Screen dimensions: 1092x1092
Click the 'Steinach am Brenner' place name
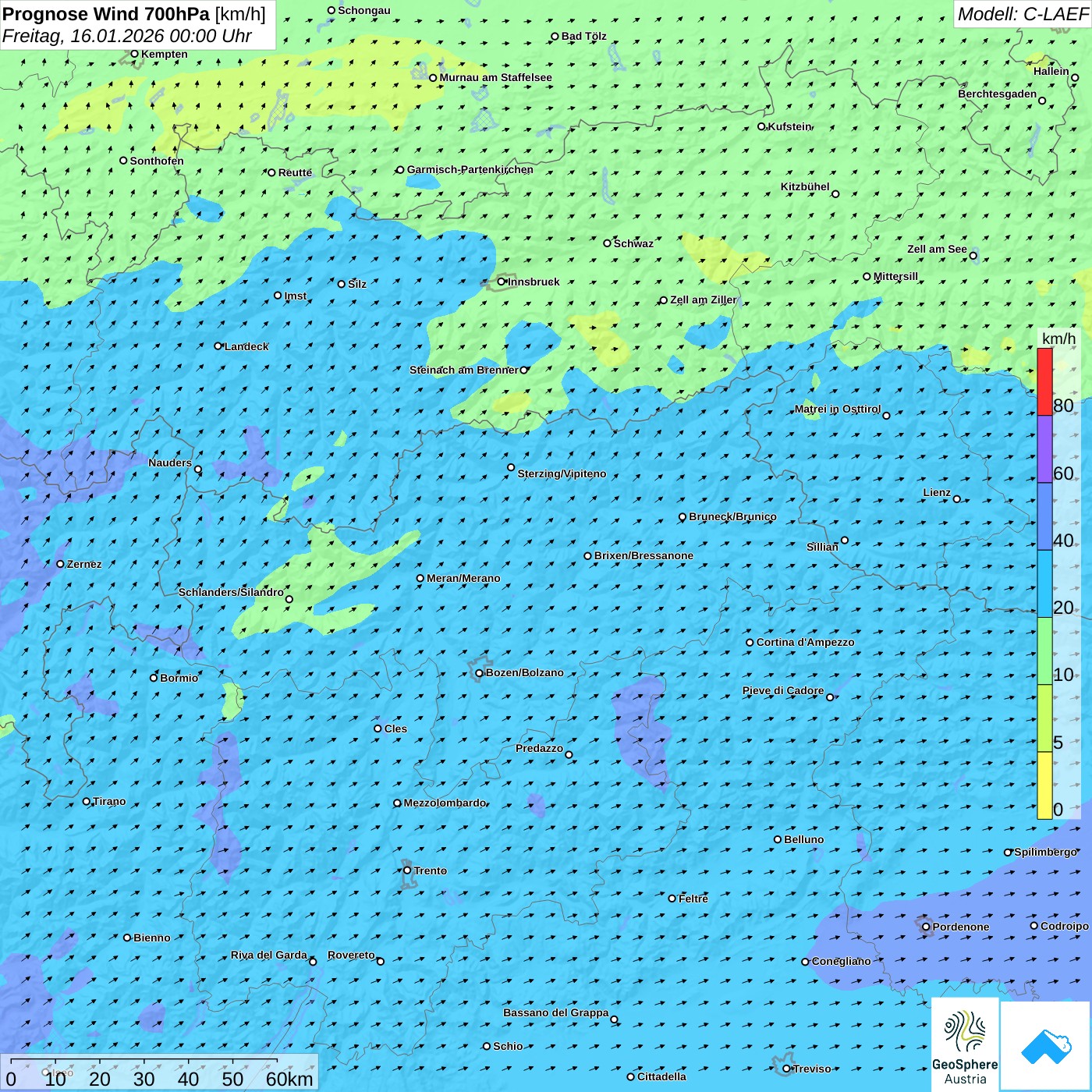[x=463, y=370]
